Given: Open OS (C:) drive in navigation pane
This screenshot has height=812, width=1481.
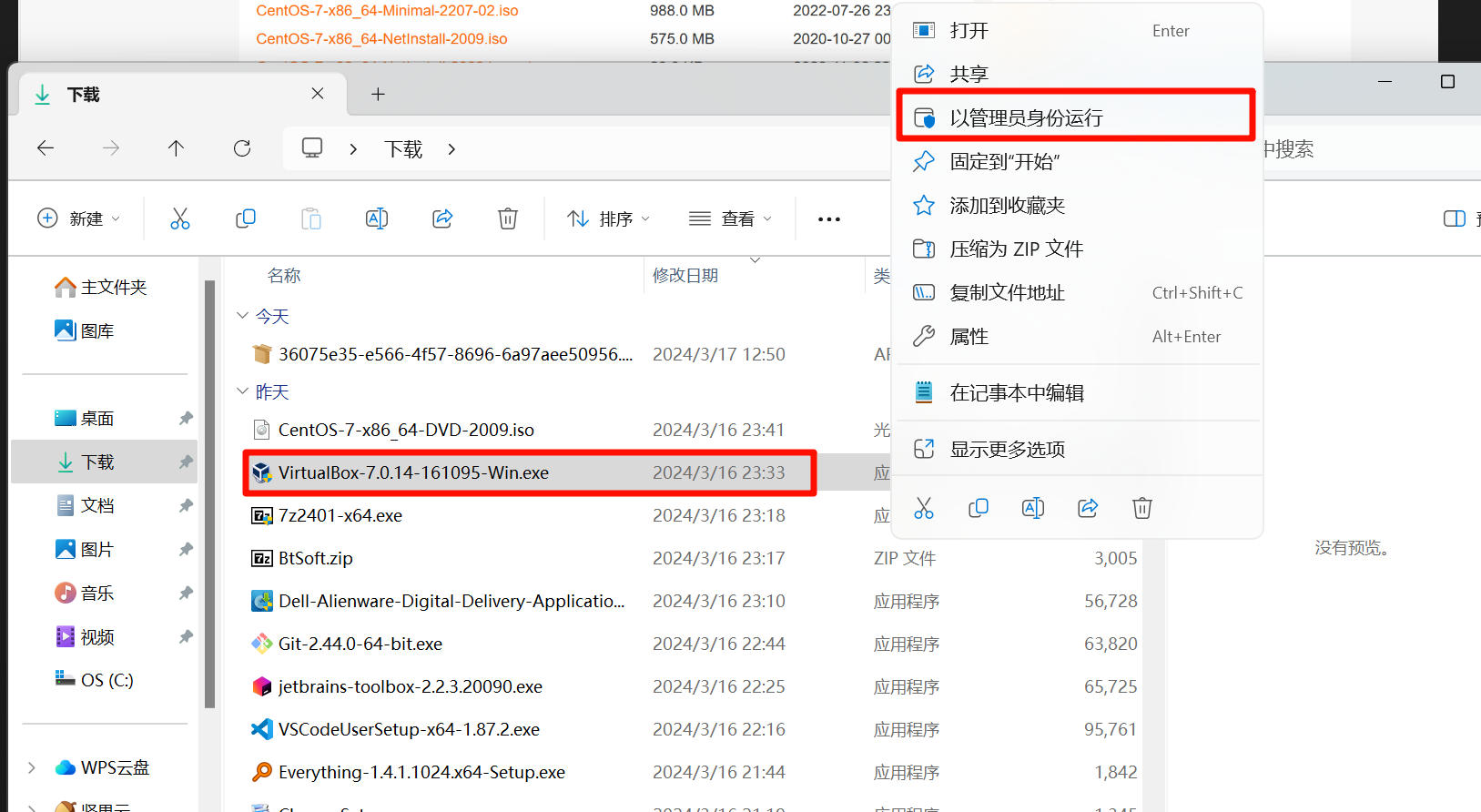Looking at the screenshot, I should (x=95, y=680).
